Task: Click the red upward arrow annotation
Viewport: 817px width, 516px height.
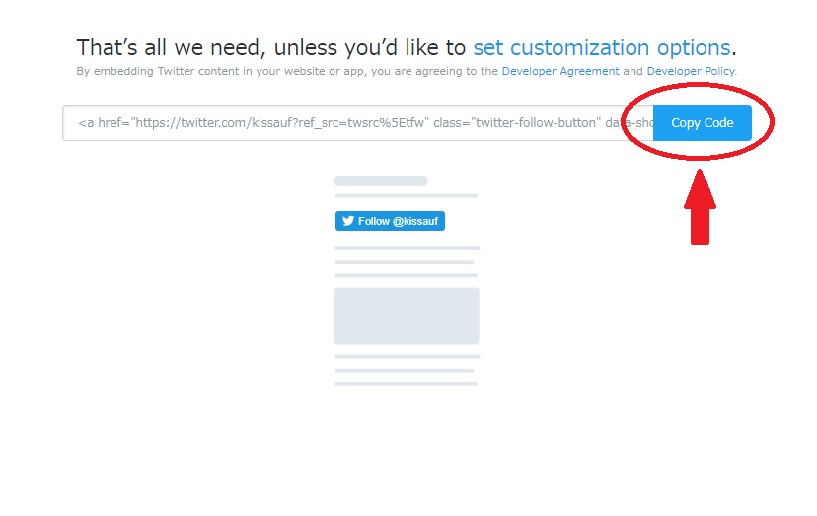Action: point(700,207)
